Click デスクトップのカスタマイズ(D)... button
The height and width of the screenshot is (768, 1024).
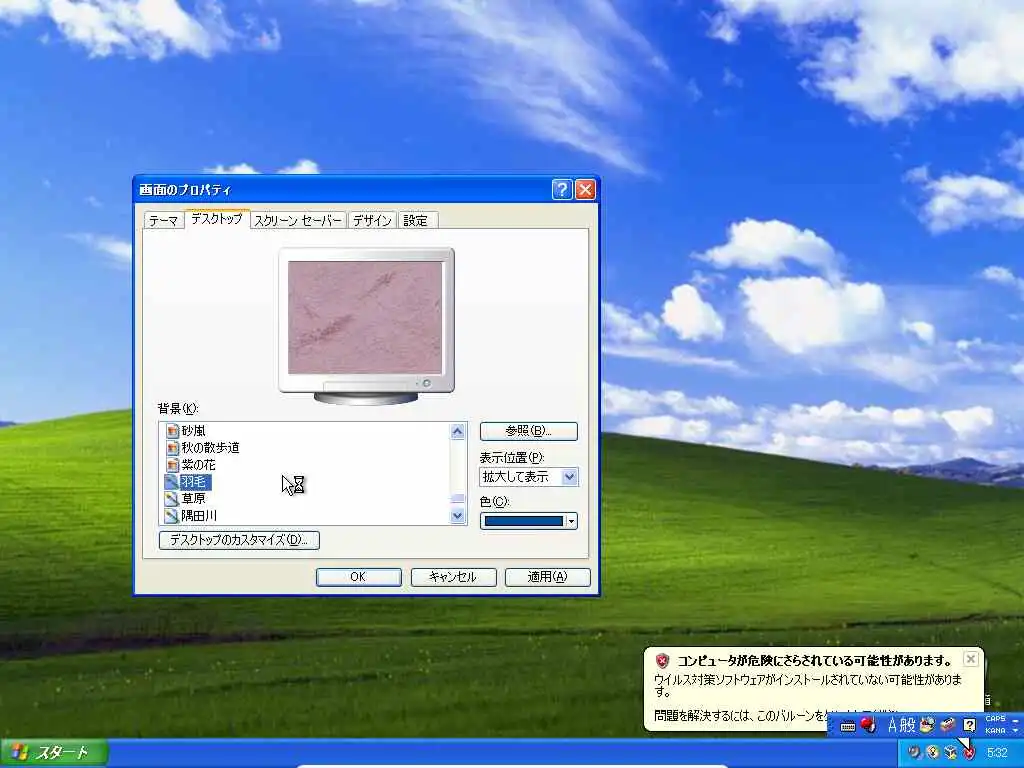pos(239,540)
